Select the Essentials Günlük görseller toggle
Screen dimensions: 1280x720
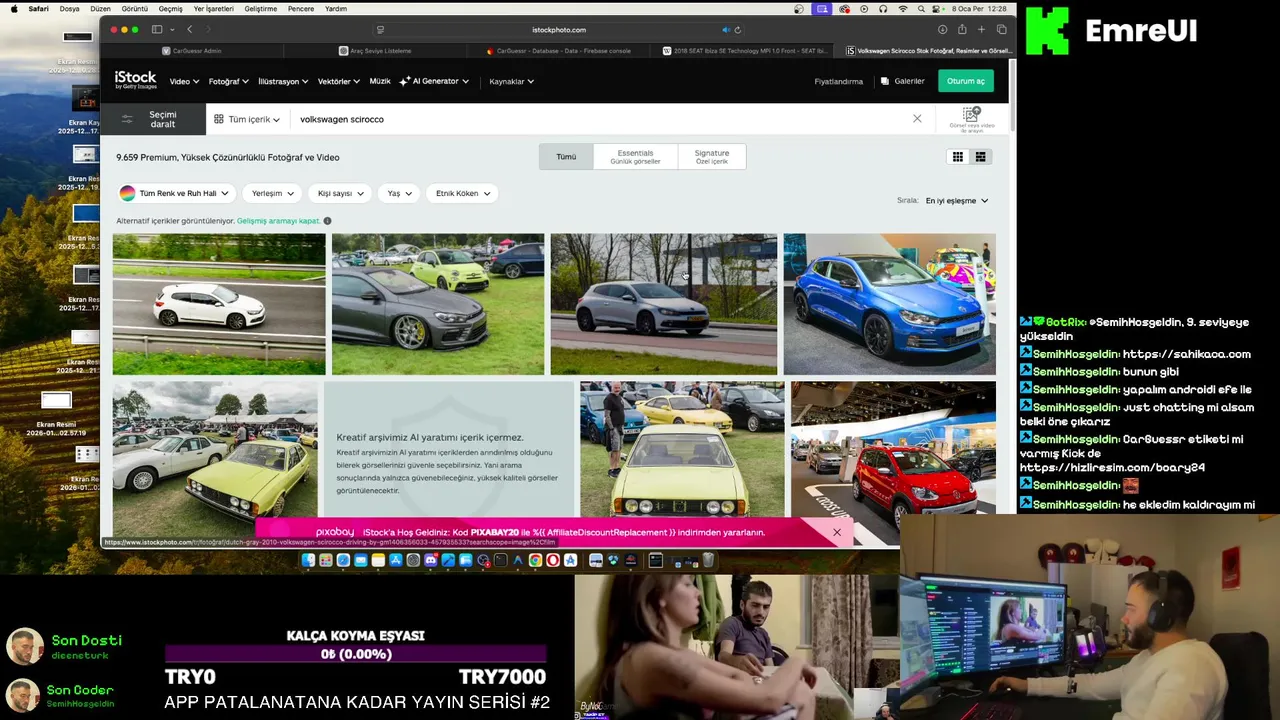[x=635, y=157]
